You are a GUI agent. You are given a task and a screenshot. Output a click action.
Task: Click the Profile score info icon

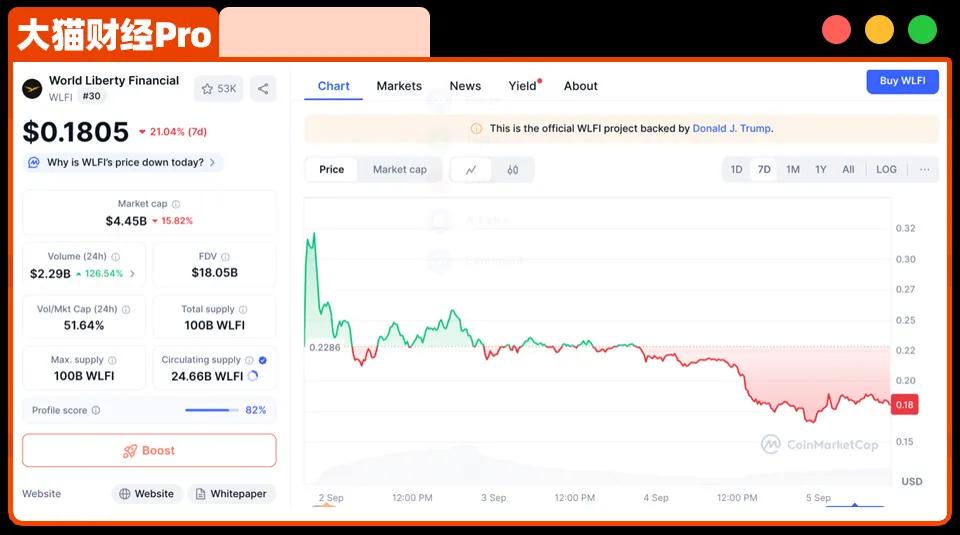point(96,410)
